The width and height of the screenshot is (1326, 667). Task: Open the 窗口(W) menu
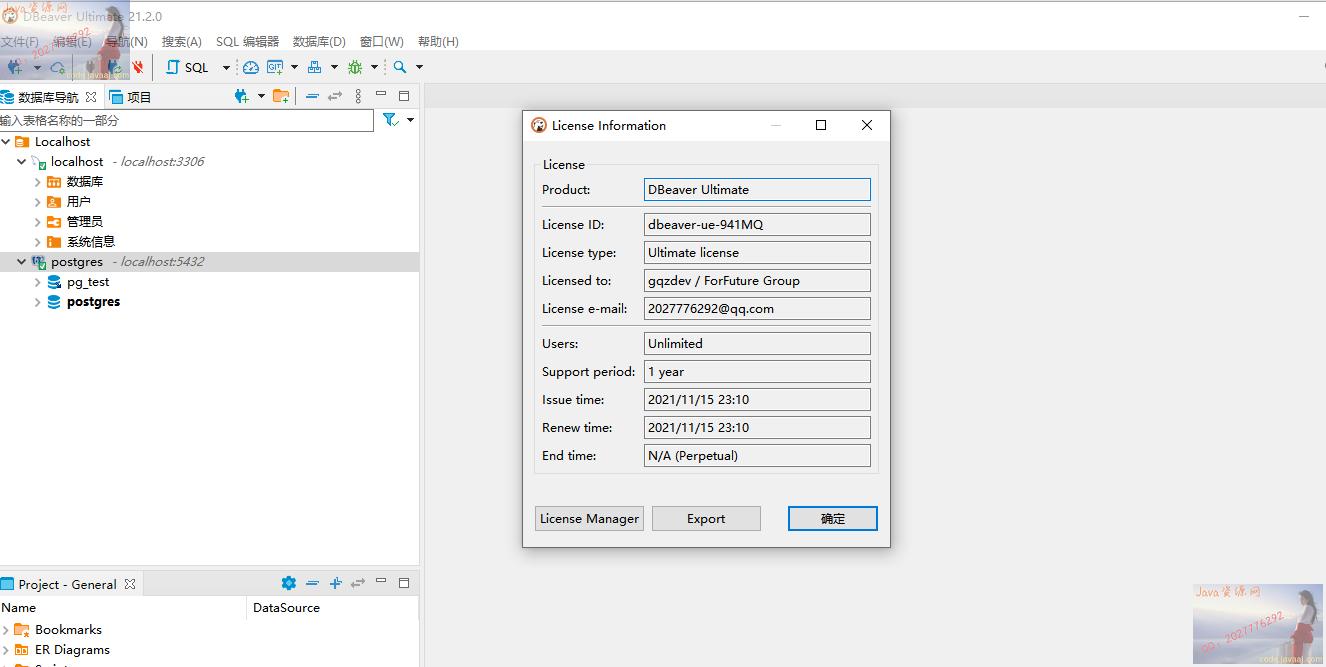(382, 42)
